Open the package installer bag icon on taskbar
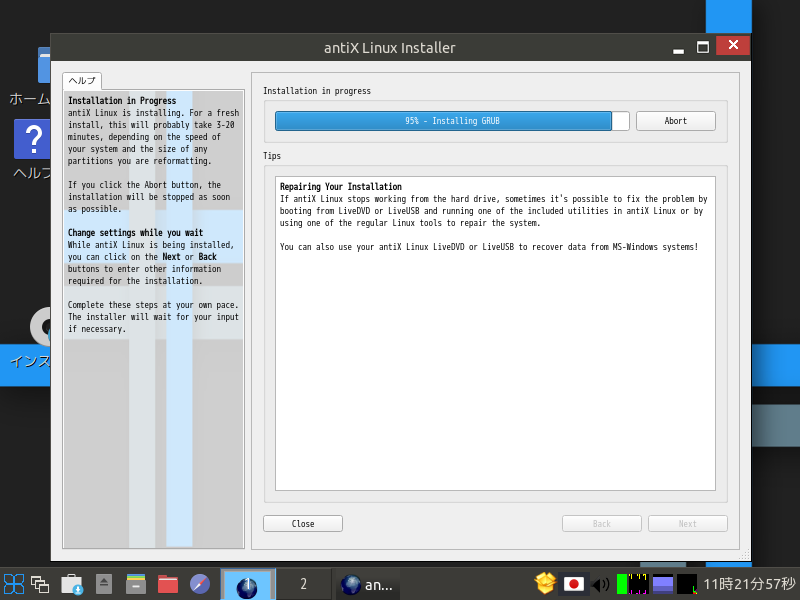This screenshot has height=600, width=800. tap(71, 584)
